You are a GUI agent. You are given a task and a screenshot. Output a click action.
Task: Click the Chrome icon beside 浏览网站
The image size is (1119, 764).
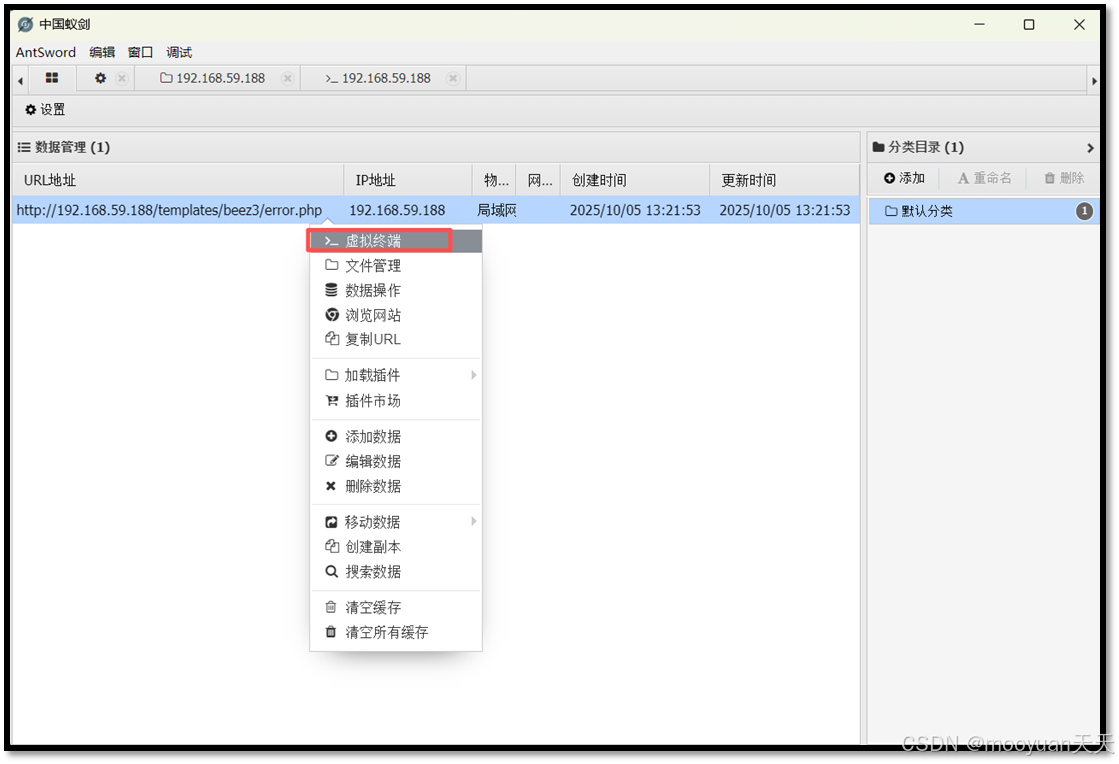(x=331, y=315)
